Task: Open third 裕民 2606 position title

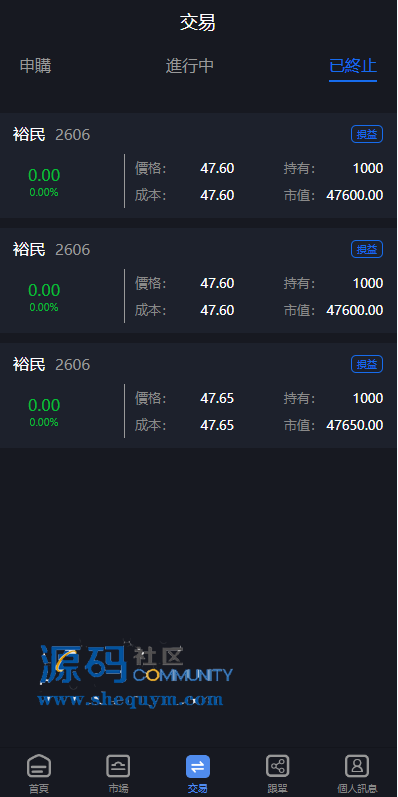Action: tap(51, 364)
